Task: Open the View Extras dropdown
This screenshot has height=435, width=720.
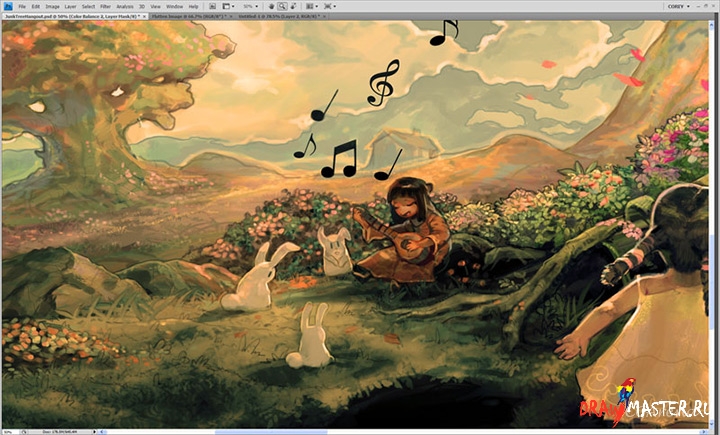Action: (x=228, y=6)
